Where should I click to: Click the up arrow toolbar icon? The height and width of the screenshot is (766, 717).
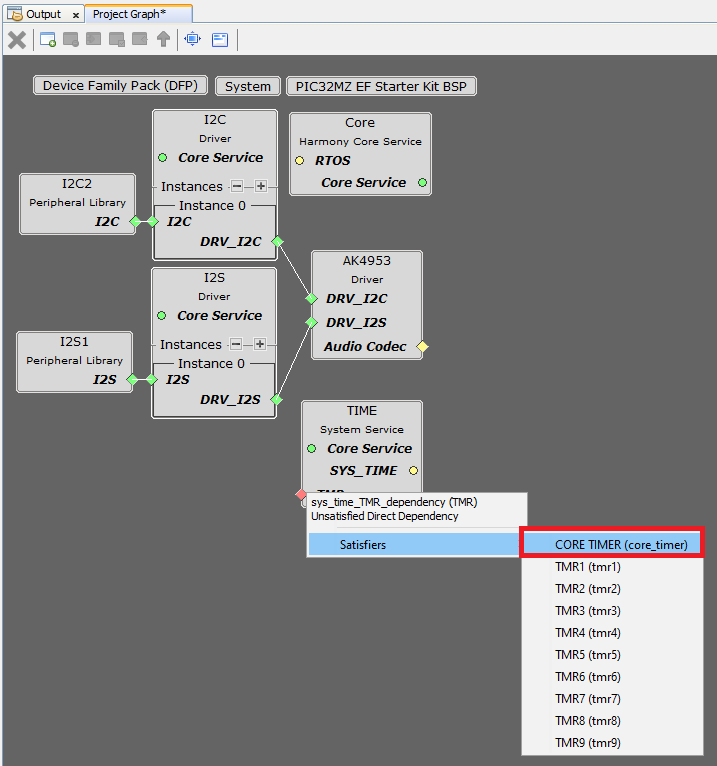click(x=163, y=40)
